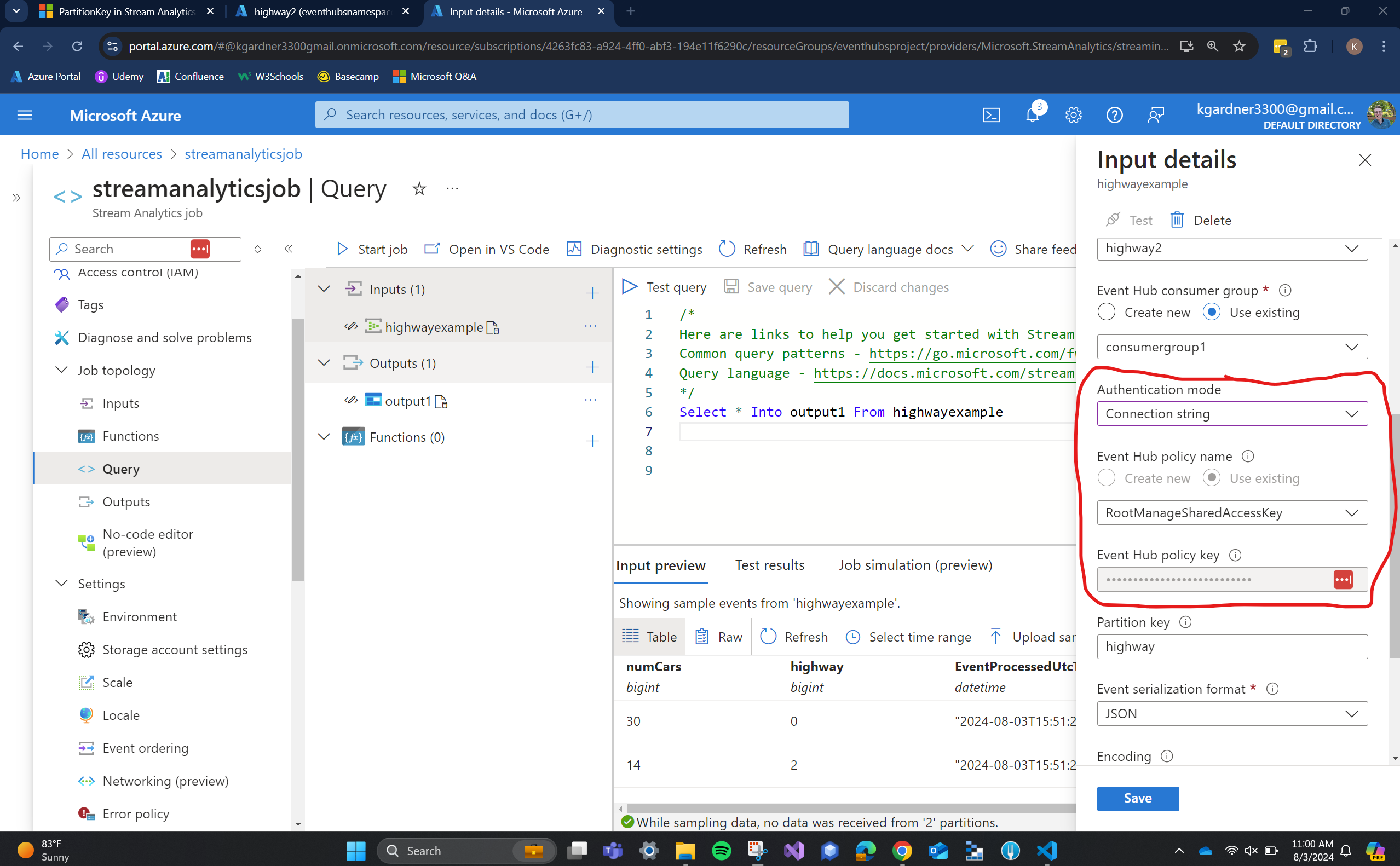Open the Azure hamburger portal menu
The image size is (1400, 866).
(x=25, y=115)
